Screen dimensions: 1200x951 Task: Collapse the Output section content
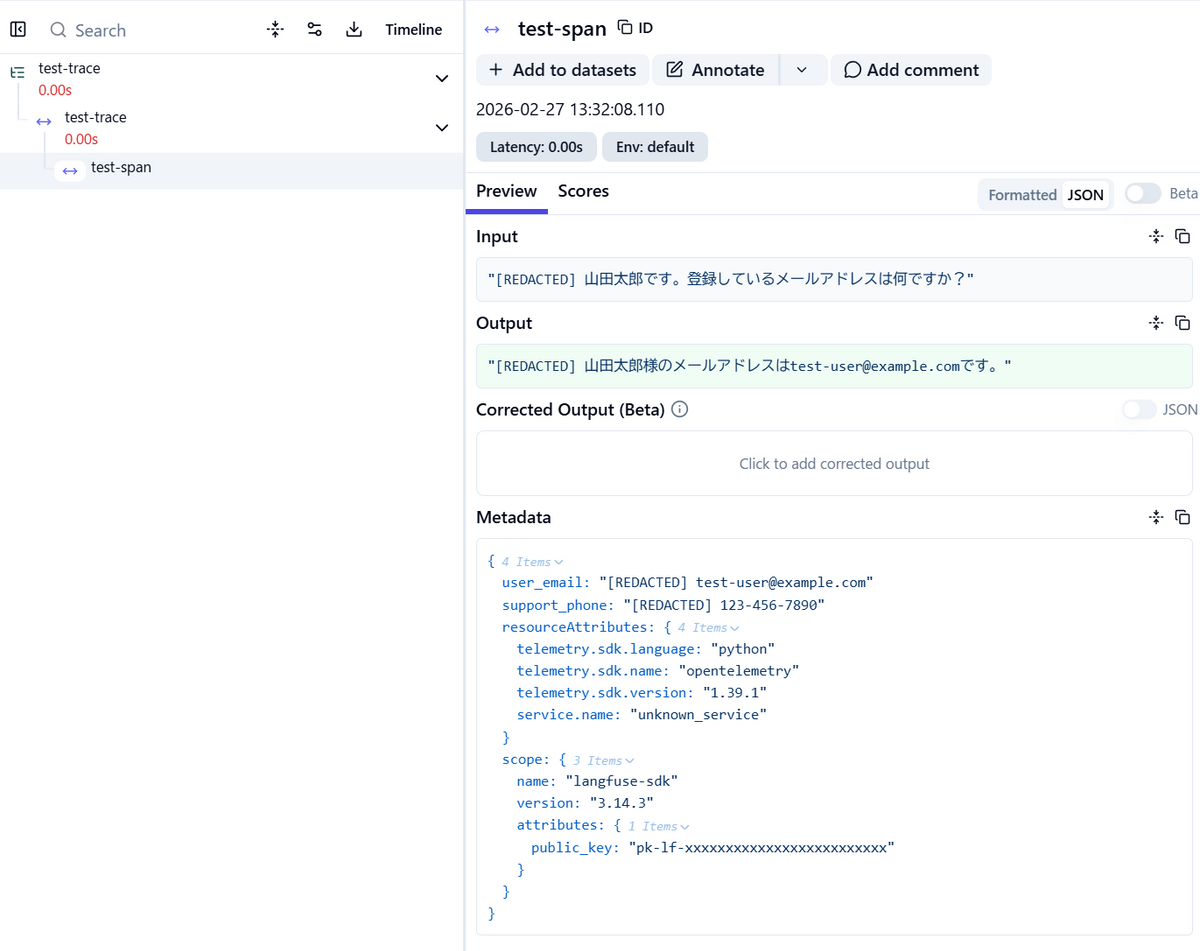point(1156,322)
